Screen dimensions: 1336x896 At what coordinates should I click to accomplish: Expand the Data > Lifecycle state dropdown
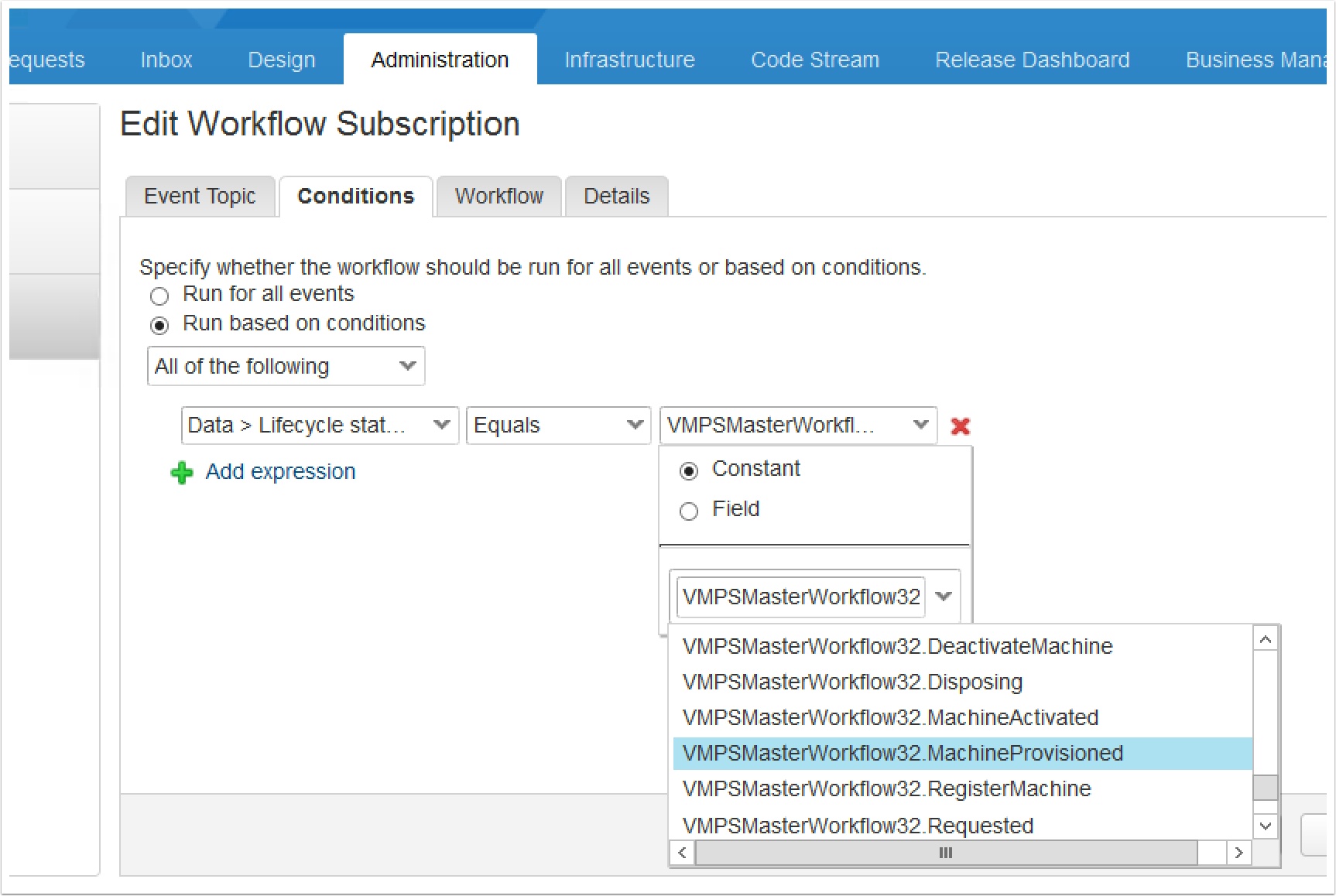point(319,426)
